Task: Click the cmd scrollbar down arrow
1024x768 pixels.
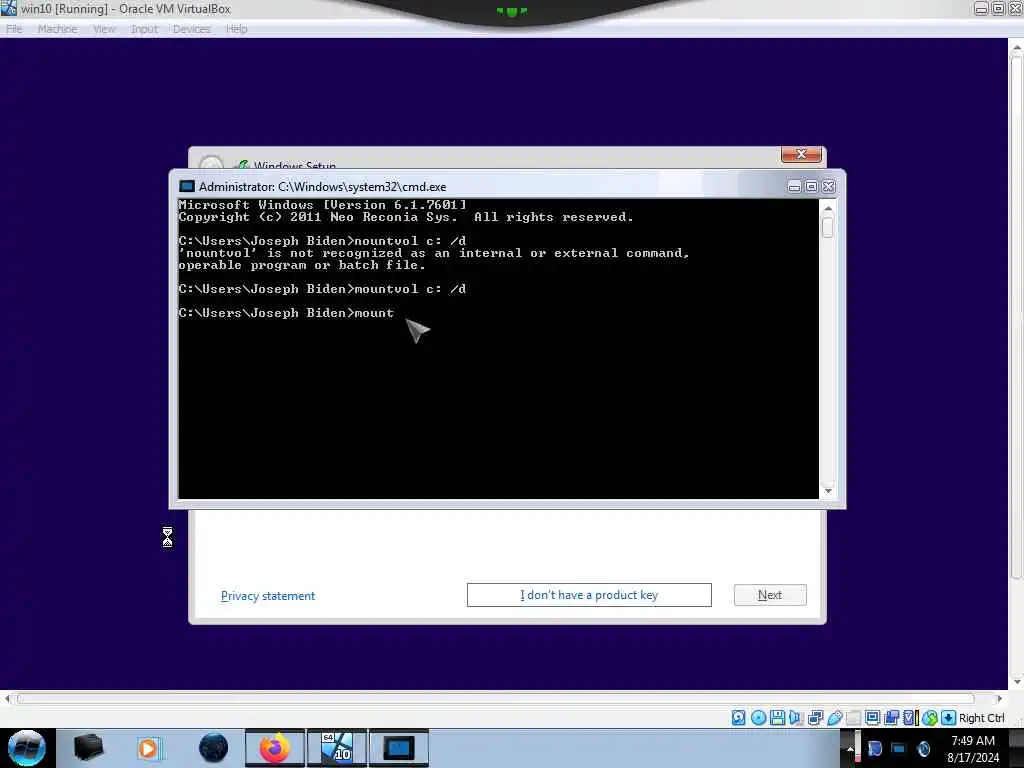Action: (828, 491)
